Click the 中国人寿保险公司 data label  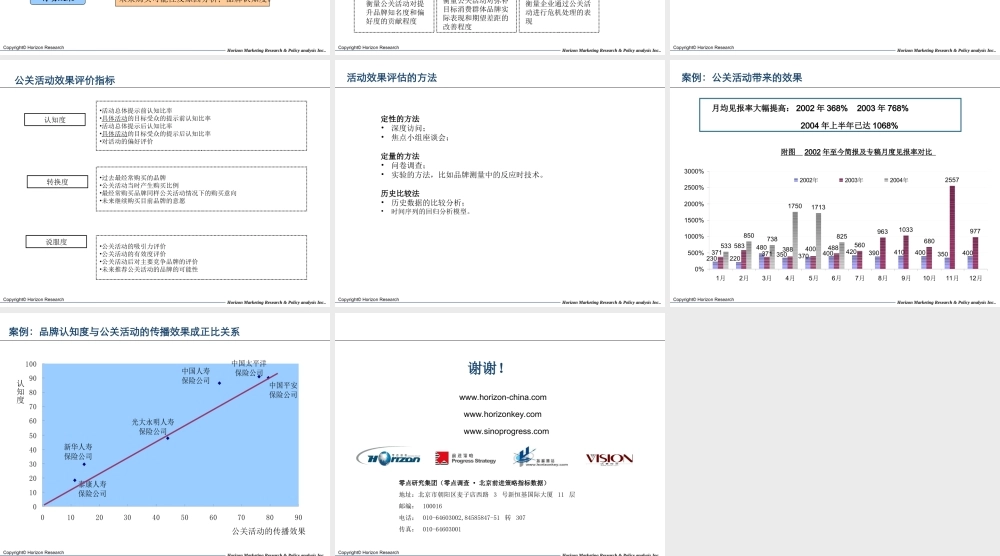(196, 376)
